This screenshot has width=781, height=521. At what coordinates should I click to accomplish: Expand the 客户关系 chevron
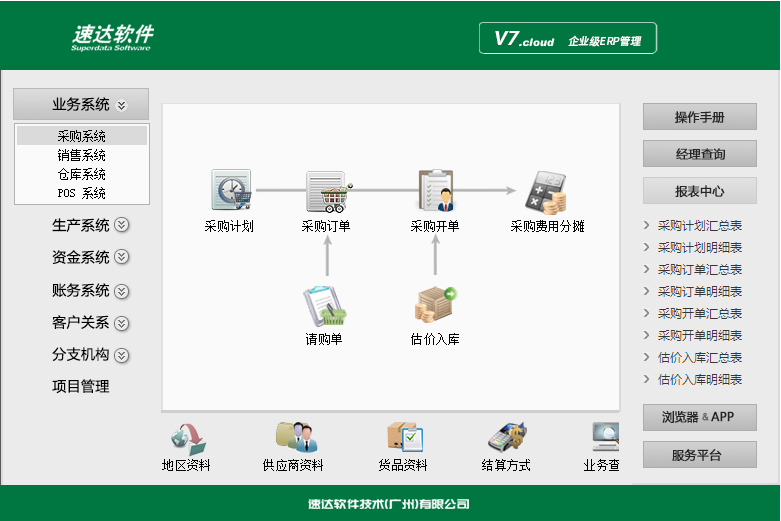[122, 323]
